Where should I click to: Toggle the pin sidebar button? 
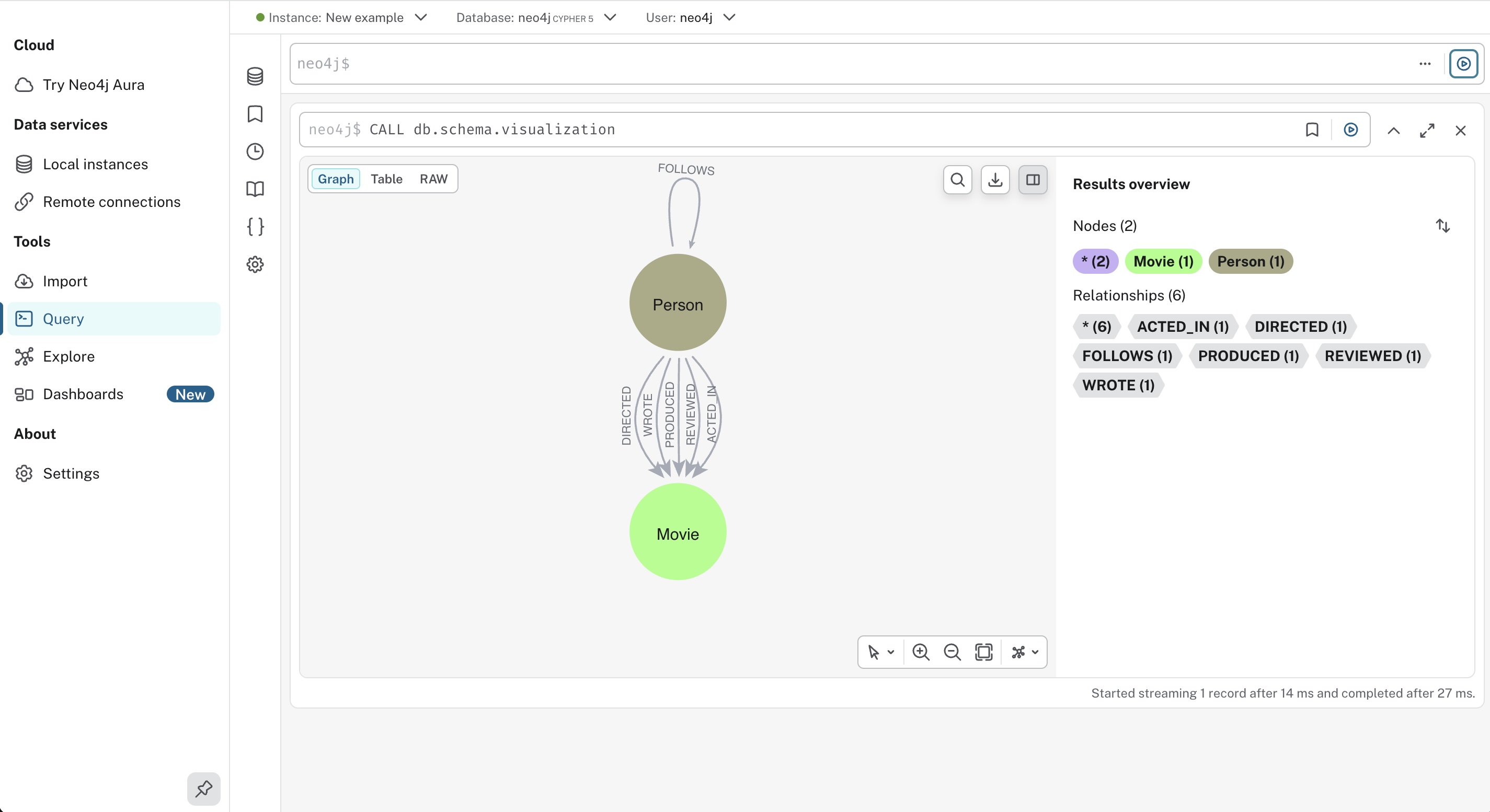(203, 788)
